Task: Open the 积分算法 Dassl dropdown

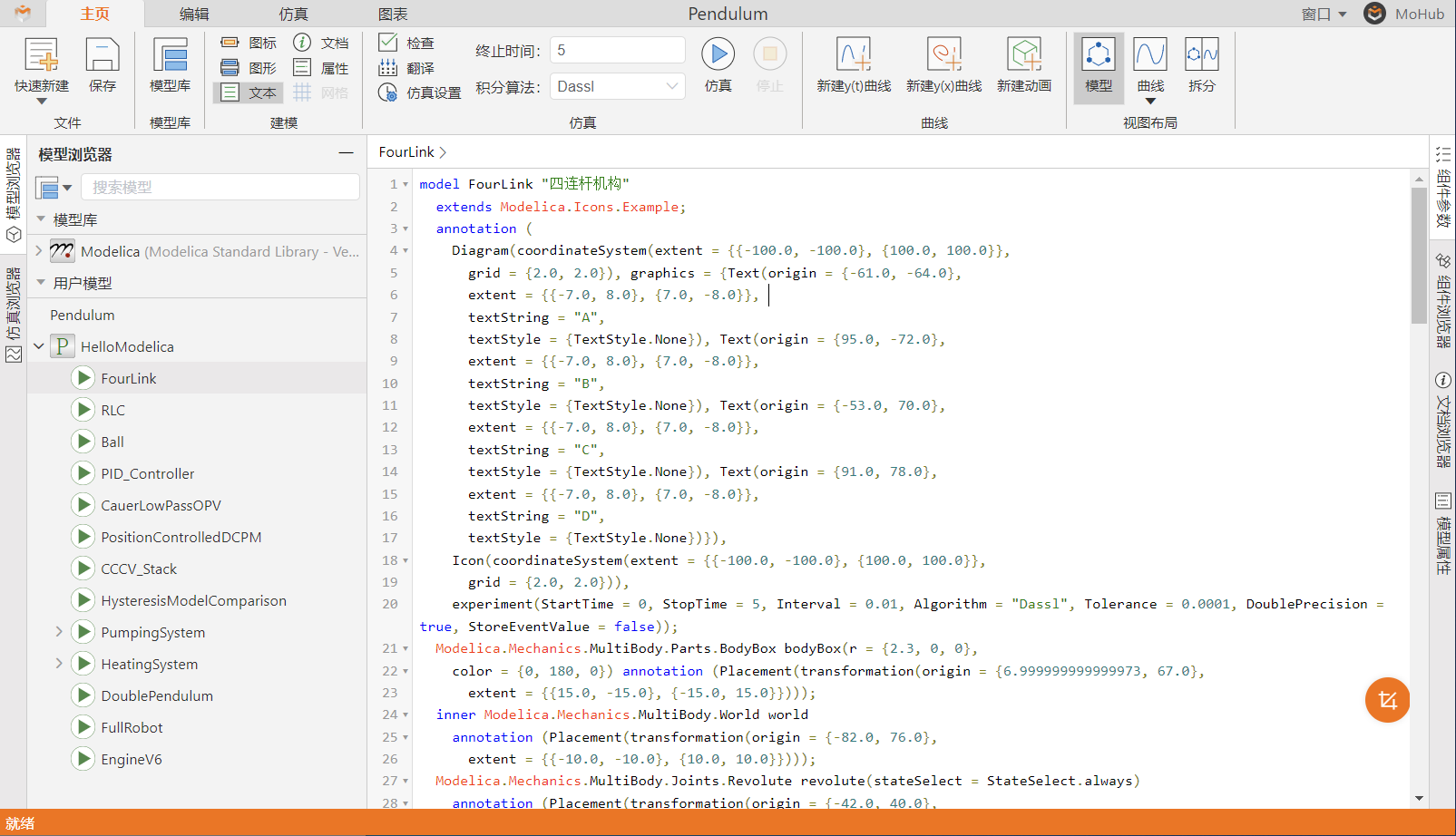Action: click(617, 86)
